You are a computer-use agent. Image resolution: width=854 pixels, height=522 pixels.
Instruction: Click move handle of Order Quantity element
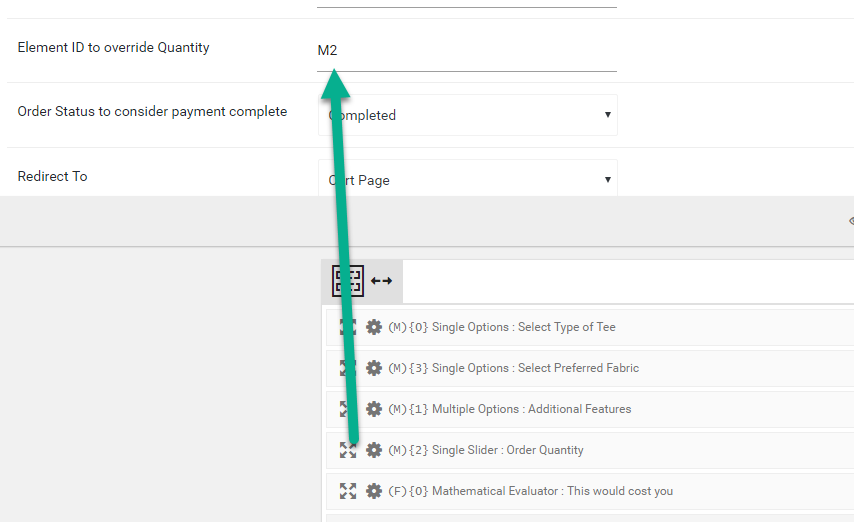click(348, 450)
